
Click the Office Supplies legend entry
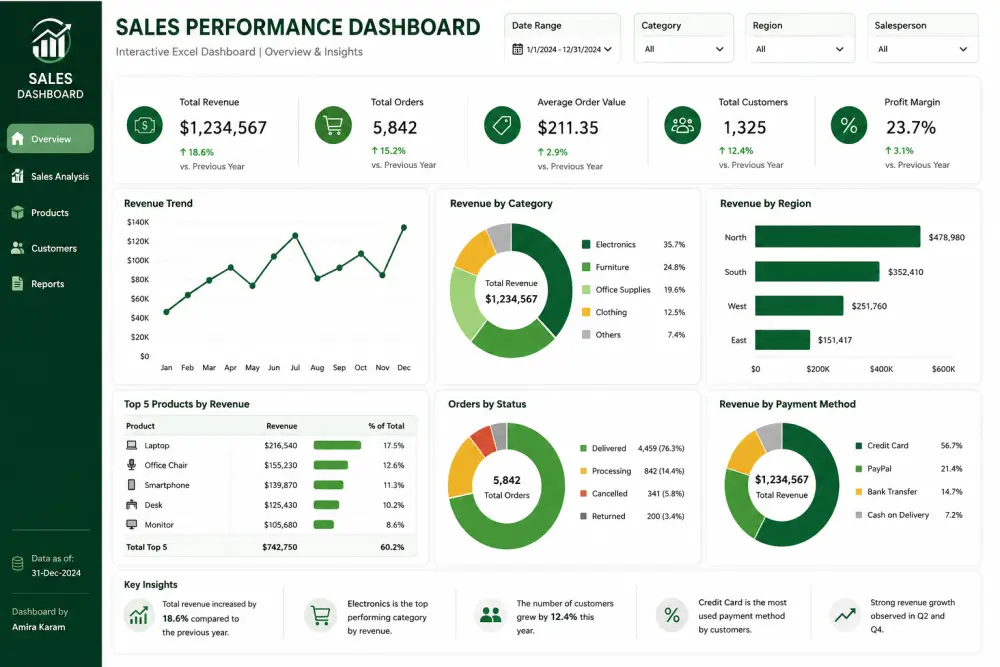(x=633, y=290)
